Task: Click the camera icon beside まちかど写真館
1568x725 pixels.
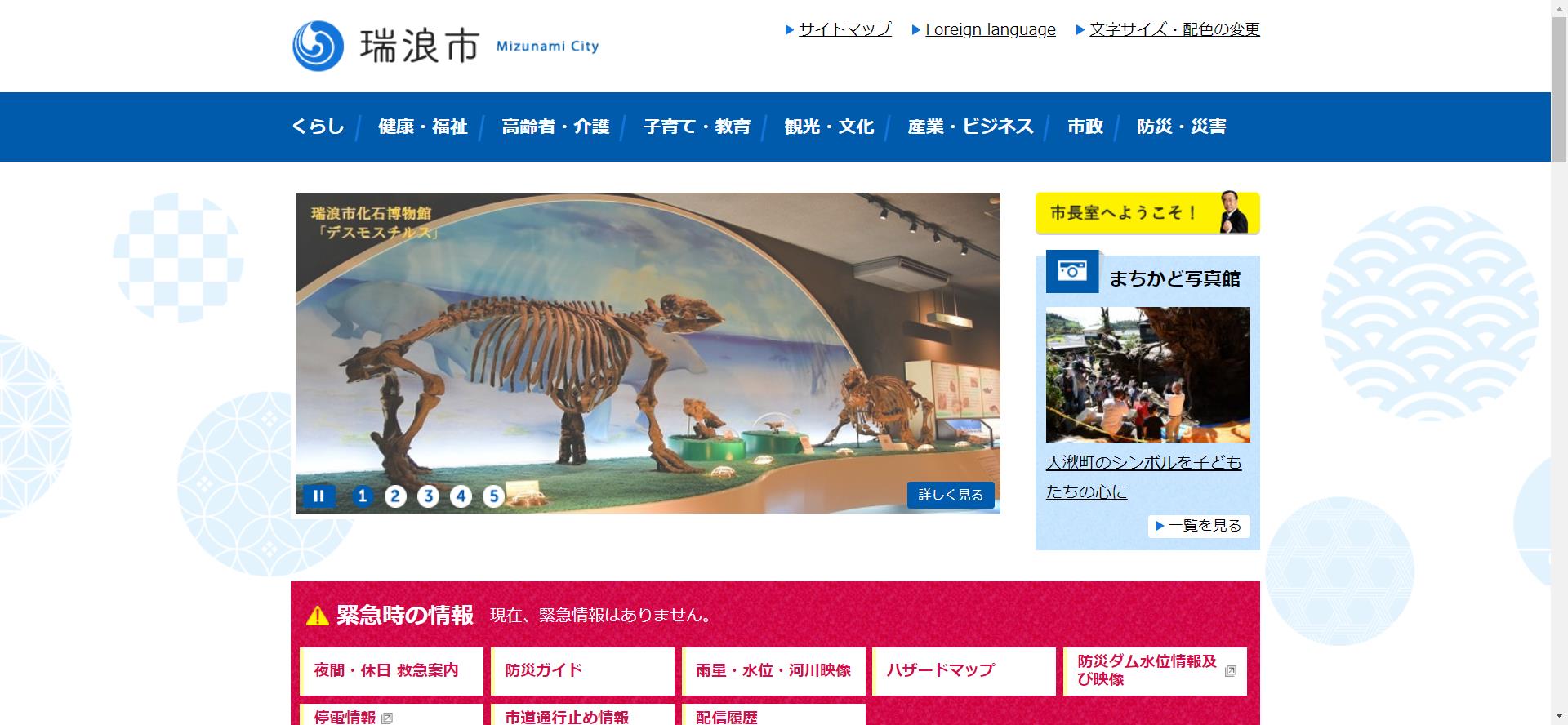Action: coord(1072,271)
